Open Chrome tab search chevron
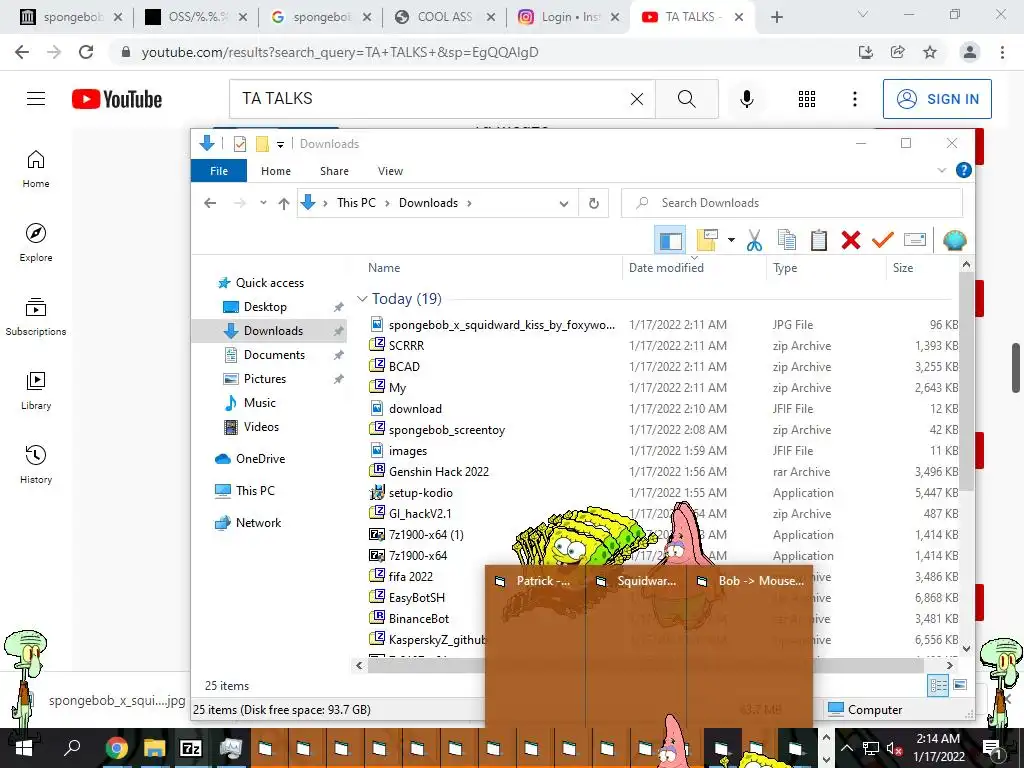Viewport: 1024px width, 768px height. point(862,14)
